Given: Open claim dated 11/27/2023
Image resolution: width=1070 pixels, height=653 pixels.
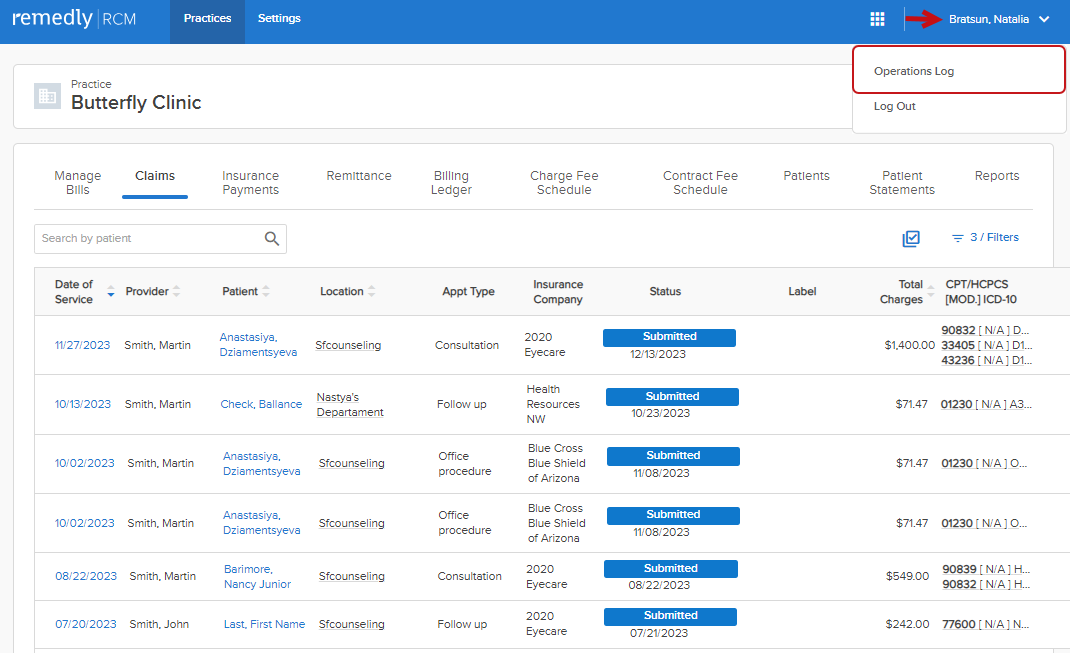Looking at the screenshot, I should (82, 345).
